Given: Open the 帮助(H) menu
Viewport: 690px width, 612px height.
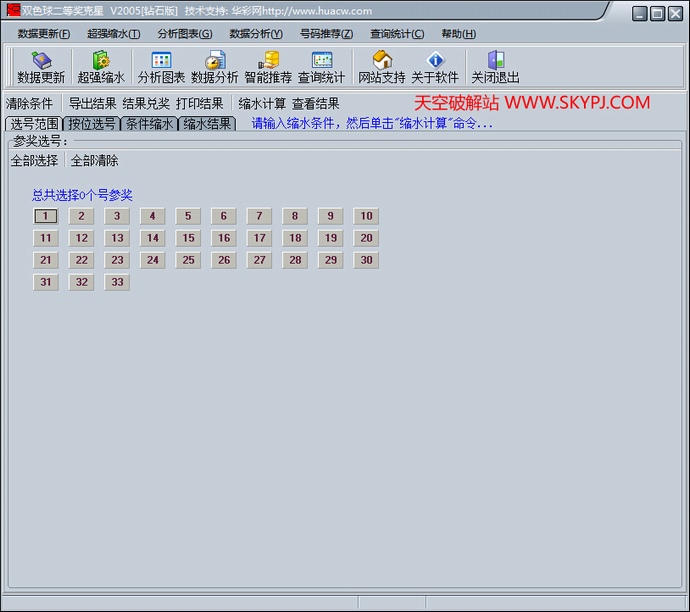Looking at the screenshot, I should pos(458,34).
